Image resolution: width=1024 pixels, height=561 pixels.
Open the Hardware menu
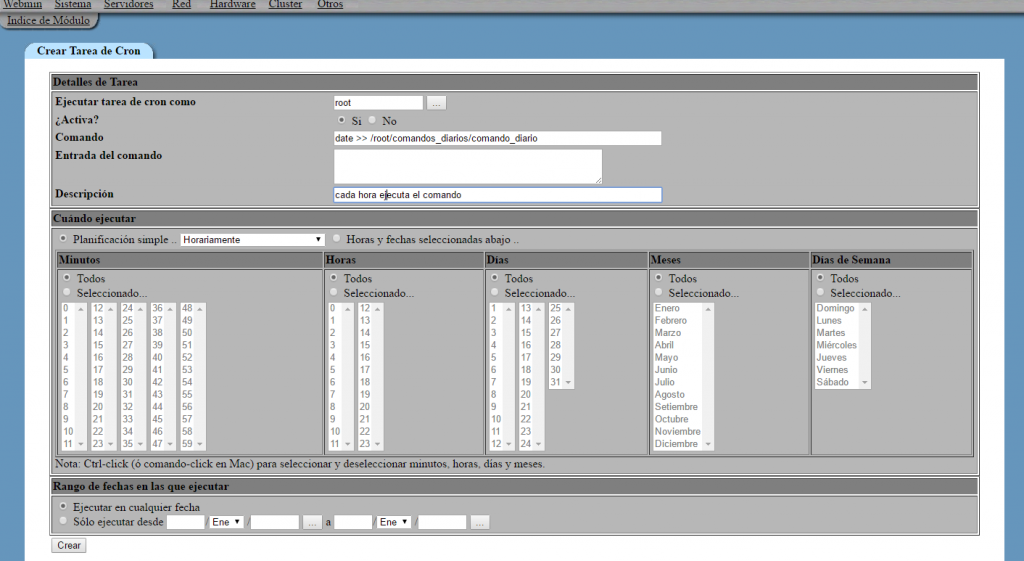click(232, 5)
